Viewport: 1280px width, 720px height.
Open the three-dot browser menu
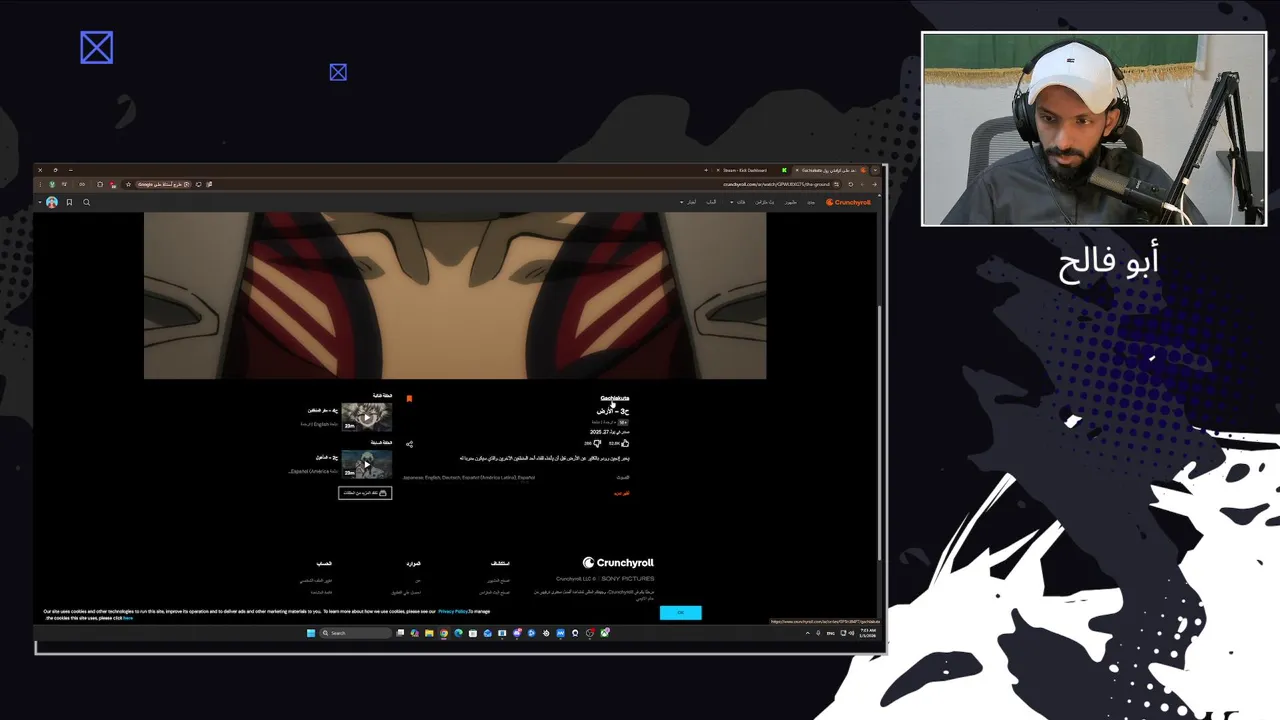coord(40,184)
